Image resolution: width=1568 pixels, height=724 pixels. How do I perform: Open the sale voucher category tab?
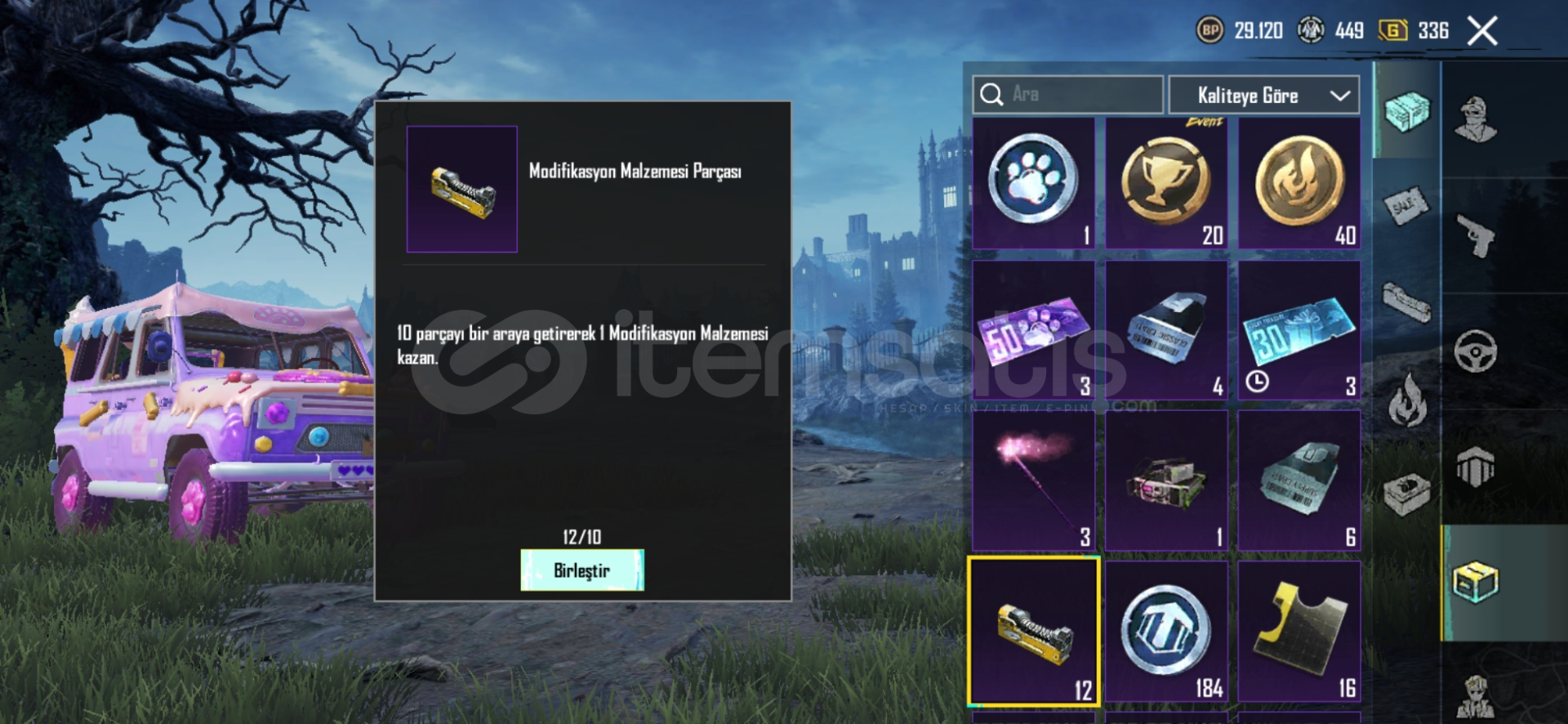pos(1407,206)
